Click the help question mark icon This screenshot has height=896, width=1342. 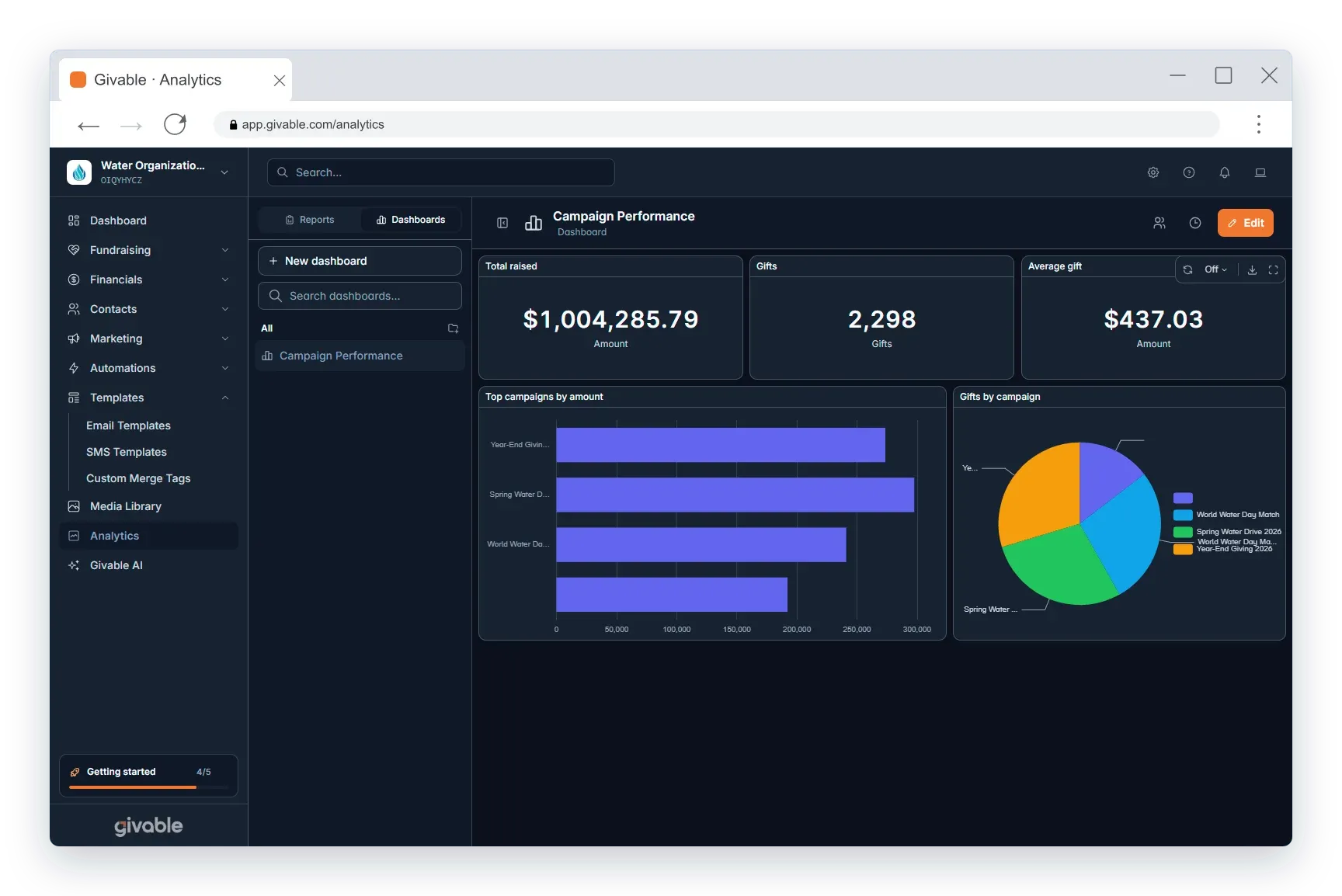[1189, 172]
